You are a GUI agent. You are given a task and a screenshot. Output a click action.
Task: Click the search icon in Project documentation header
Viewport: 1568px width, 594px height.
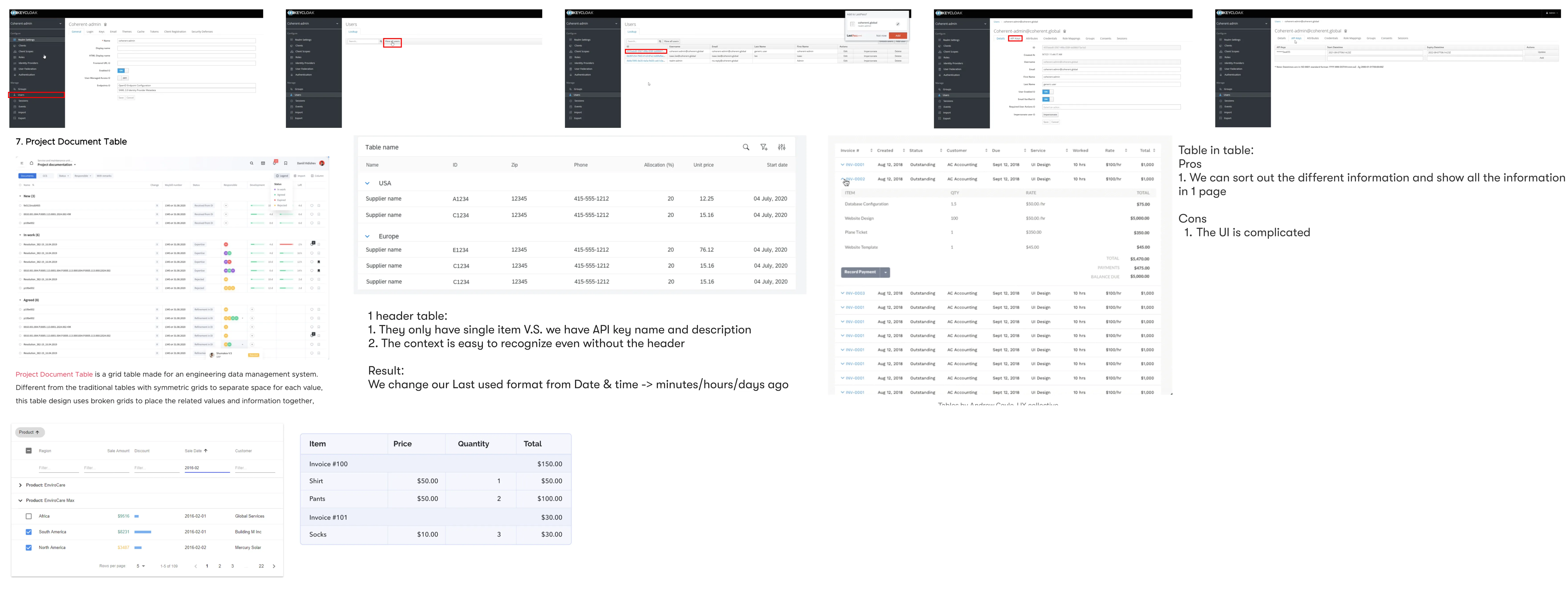[251, 163]
